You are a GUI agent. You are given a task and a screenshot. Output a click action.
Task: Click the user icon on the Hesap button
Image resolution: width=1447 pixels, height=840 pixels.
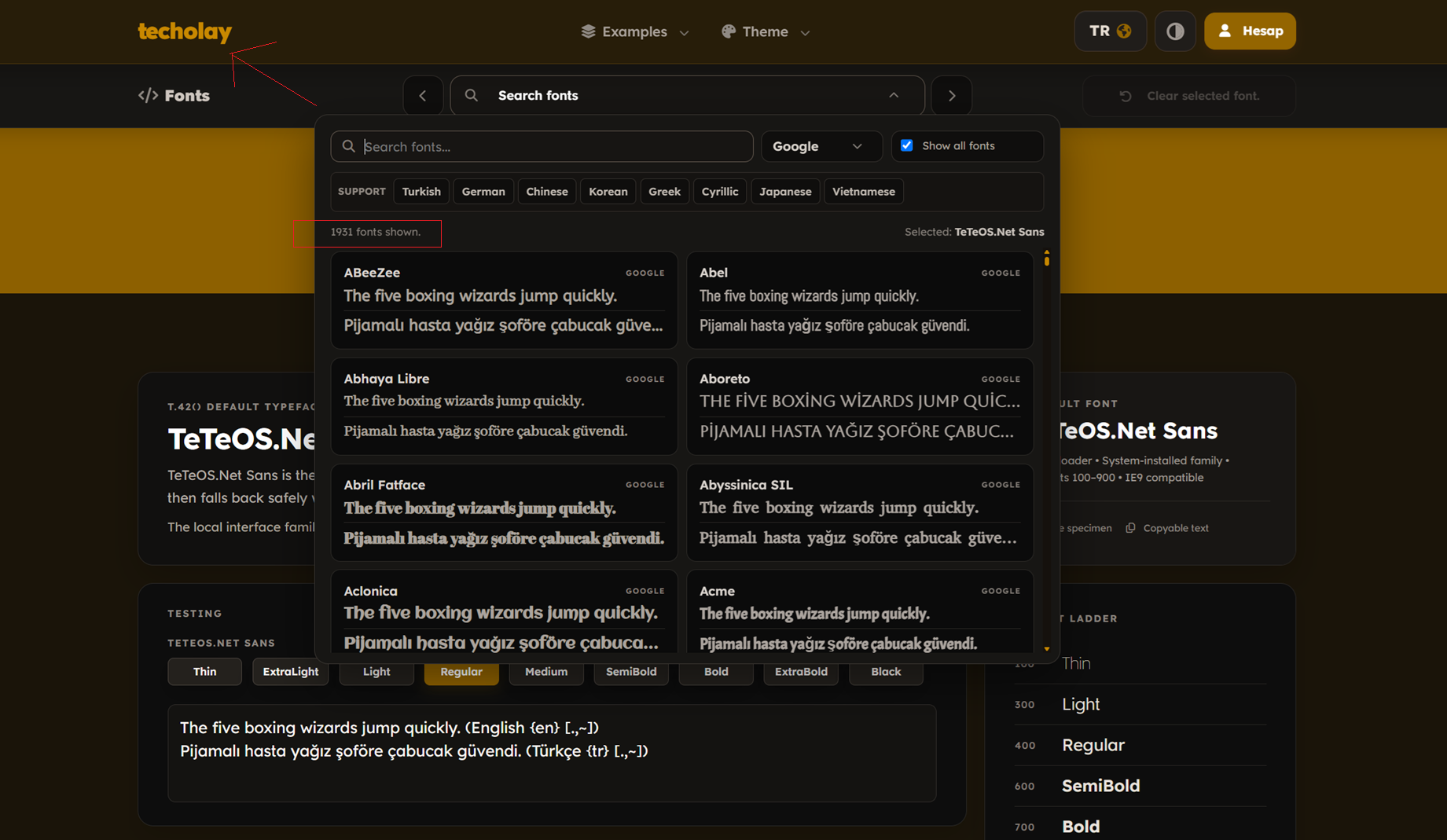tap(1225, 31)
